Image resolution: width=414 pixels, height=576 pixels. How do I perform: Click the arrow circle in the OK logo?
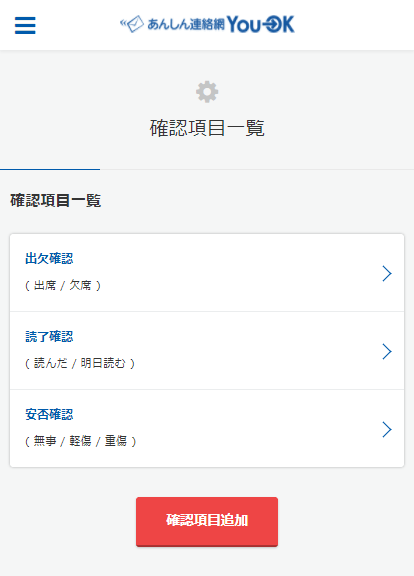point(272,25)
